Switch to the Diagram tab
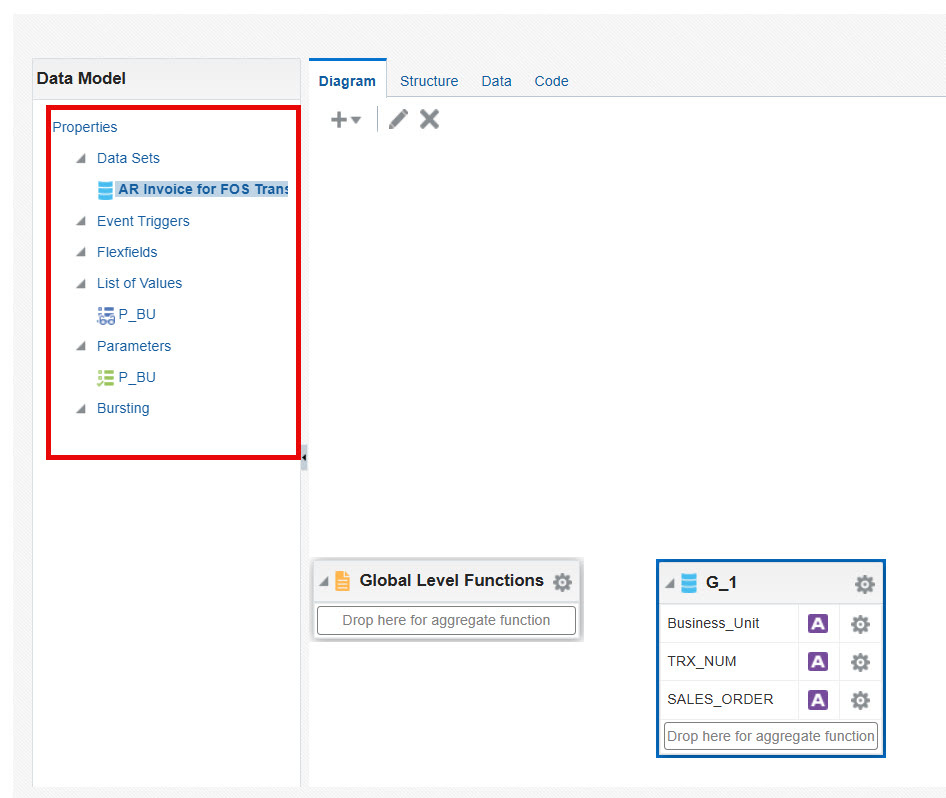946x798 pixels. 347,81
